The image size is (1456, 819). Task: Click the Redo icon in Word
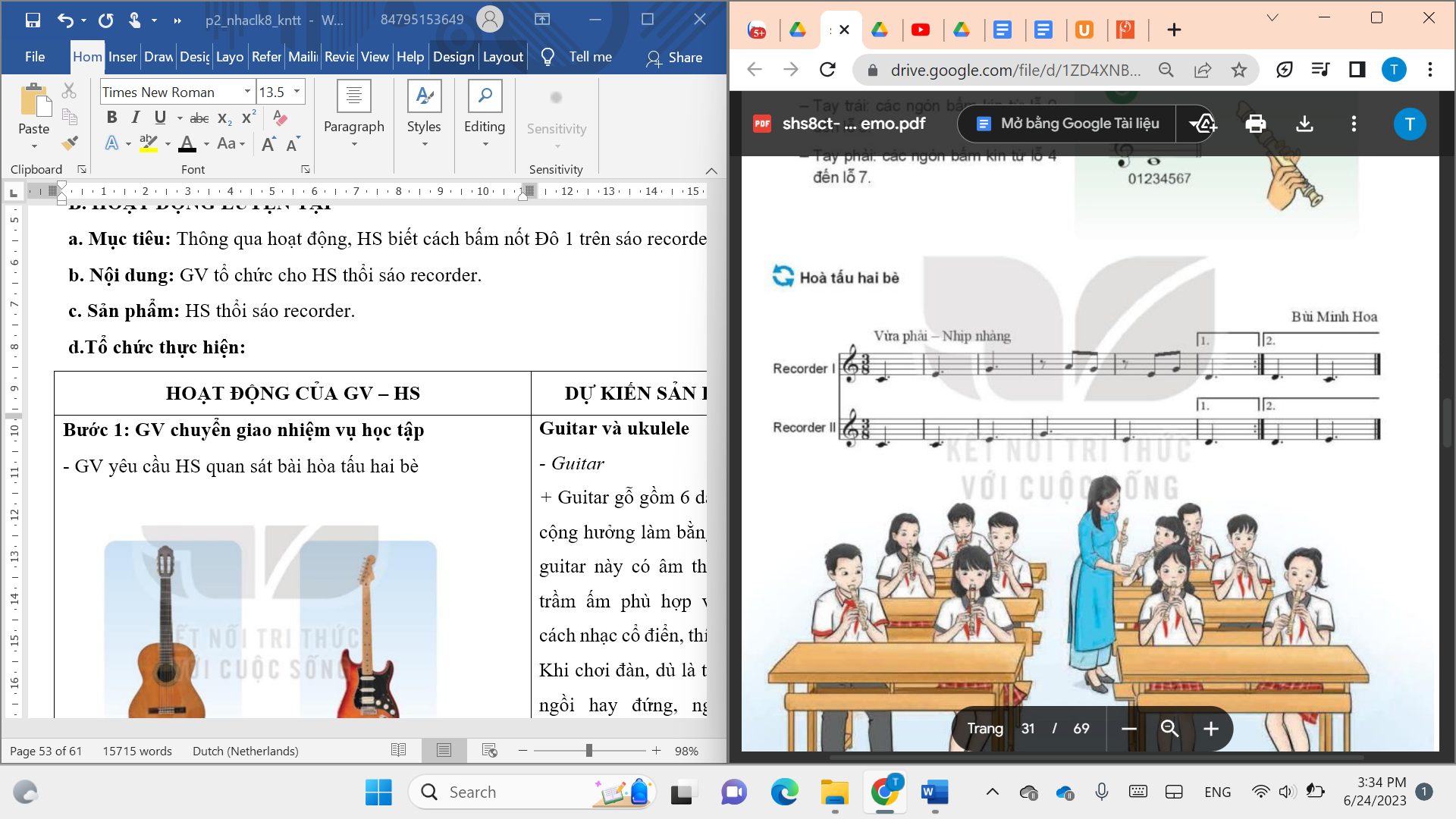pyautogui.click(x=106, y=20)
